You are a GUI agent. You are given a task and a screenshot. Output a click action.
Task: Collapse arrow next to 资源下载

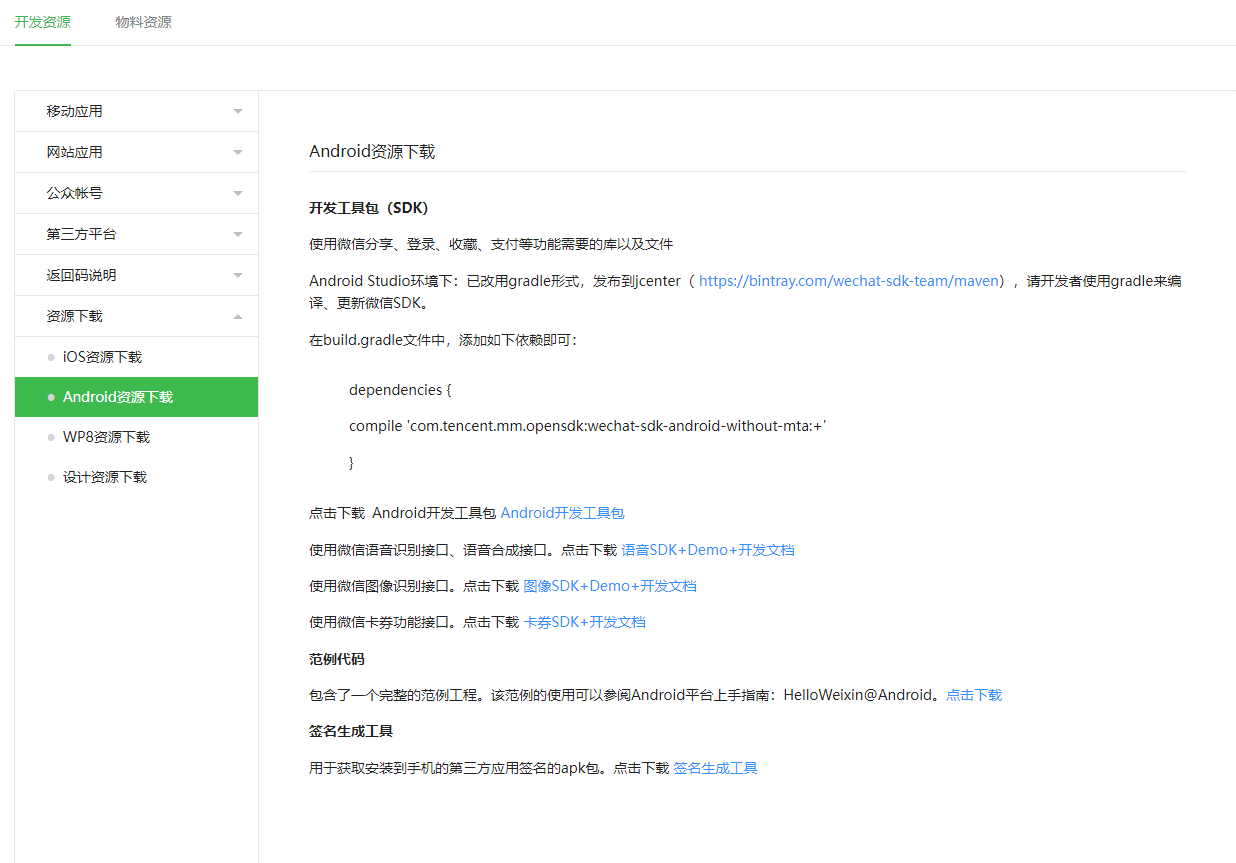[x=238, y=316]
